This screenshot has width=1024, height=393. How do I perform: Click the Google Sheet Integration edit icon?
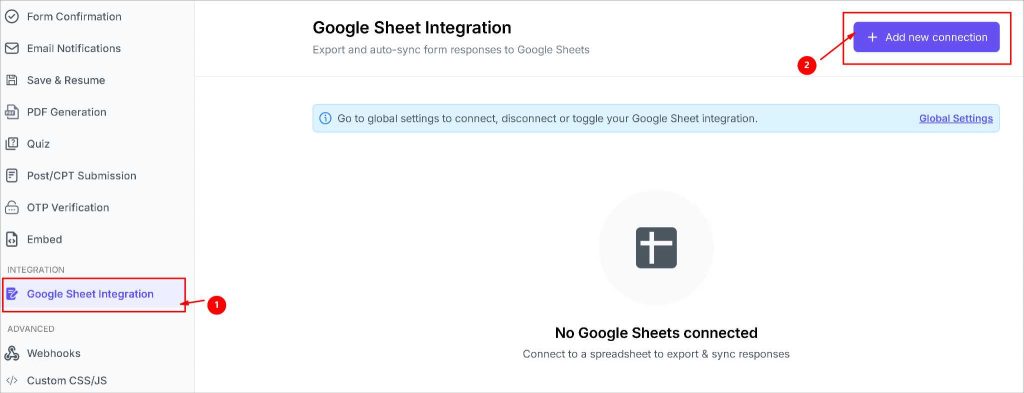[12, 294]
